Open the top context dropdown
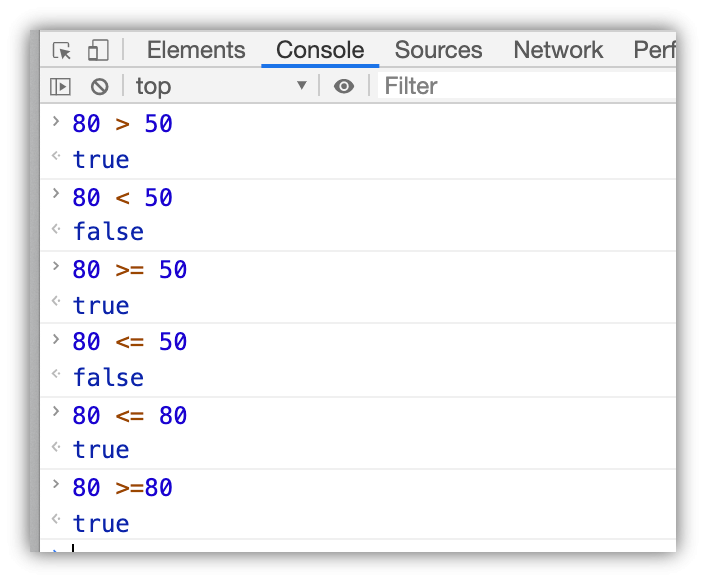Viewport: 706px width, 582px height. (x=221, y=87)
